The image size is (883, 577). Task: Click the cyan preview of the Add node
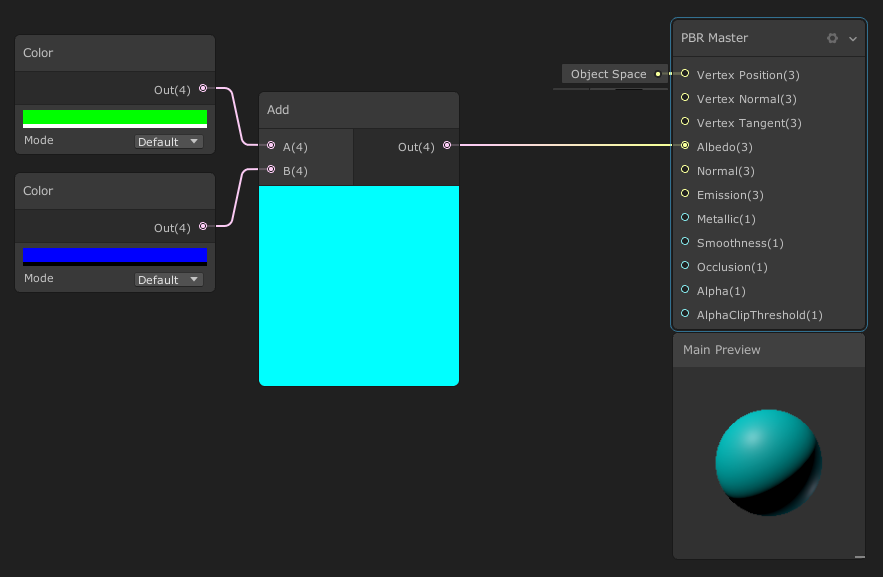pyautogui.click(x=358, y=285)
